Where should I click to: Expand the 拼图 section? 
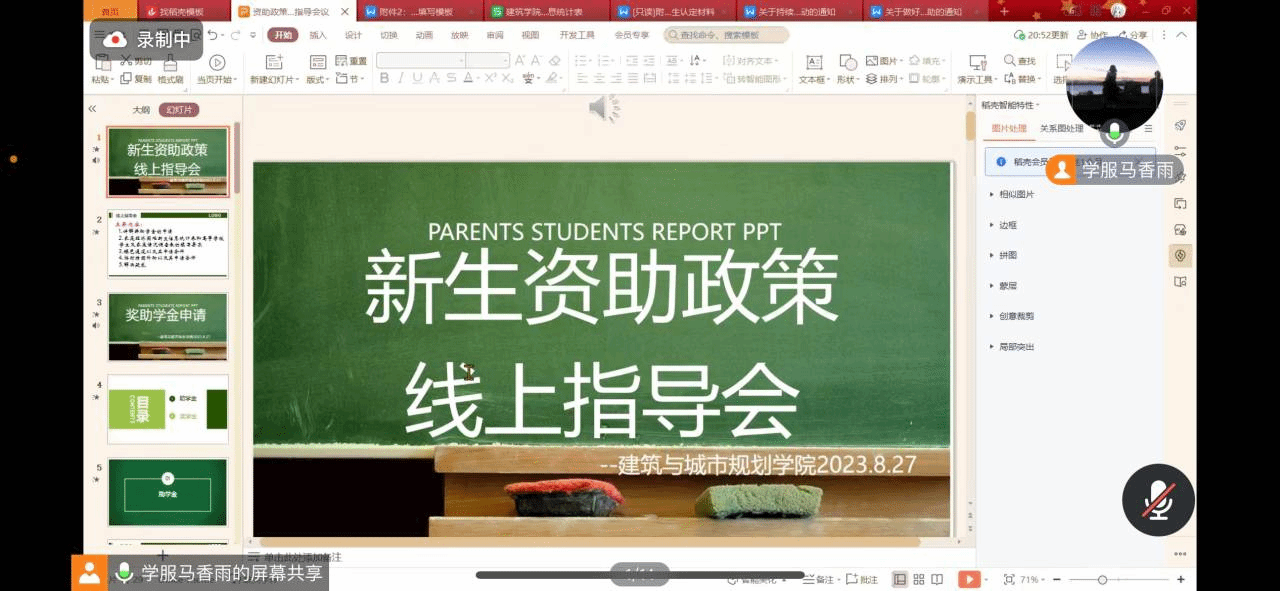(x=1004, y=256)
